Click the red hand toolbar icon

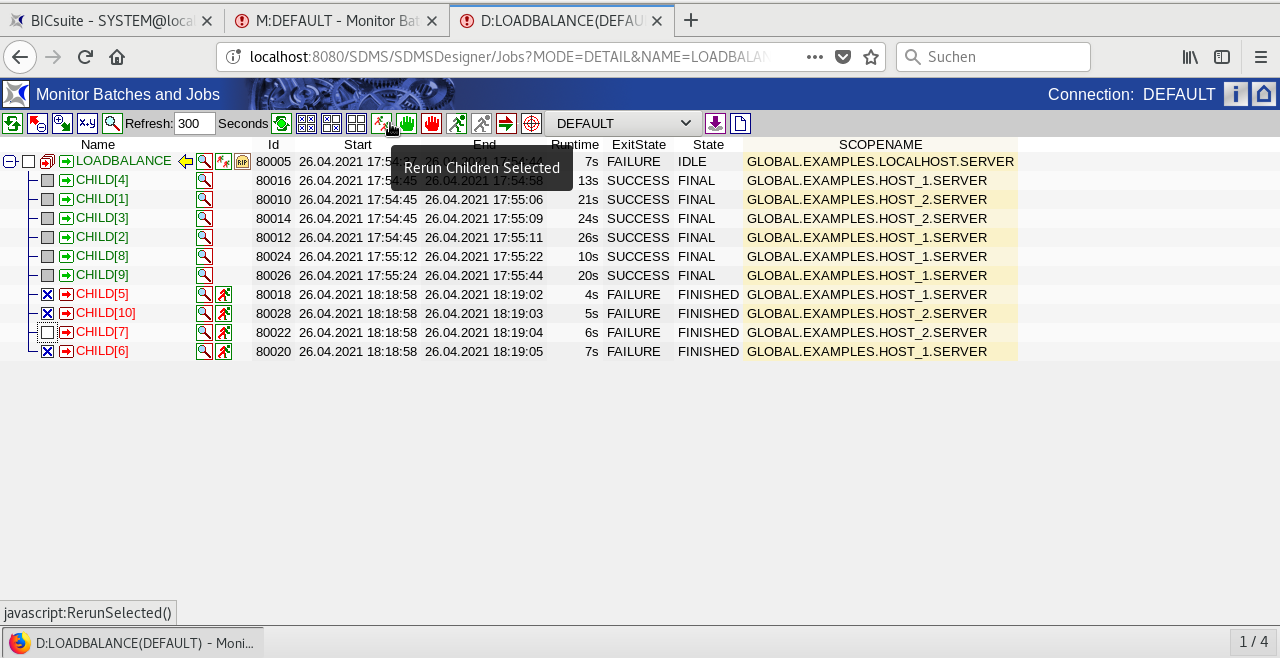click(431, 123)
